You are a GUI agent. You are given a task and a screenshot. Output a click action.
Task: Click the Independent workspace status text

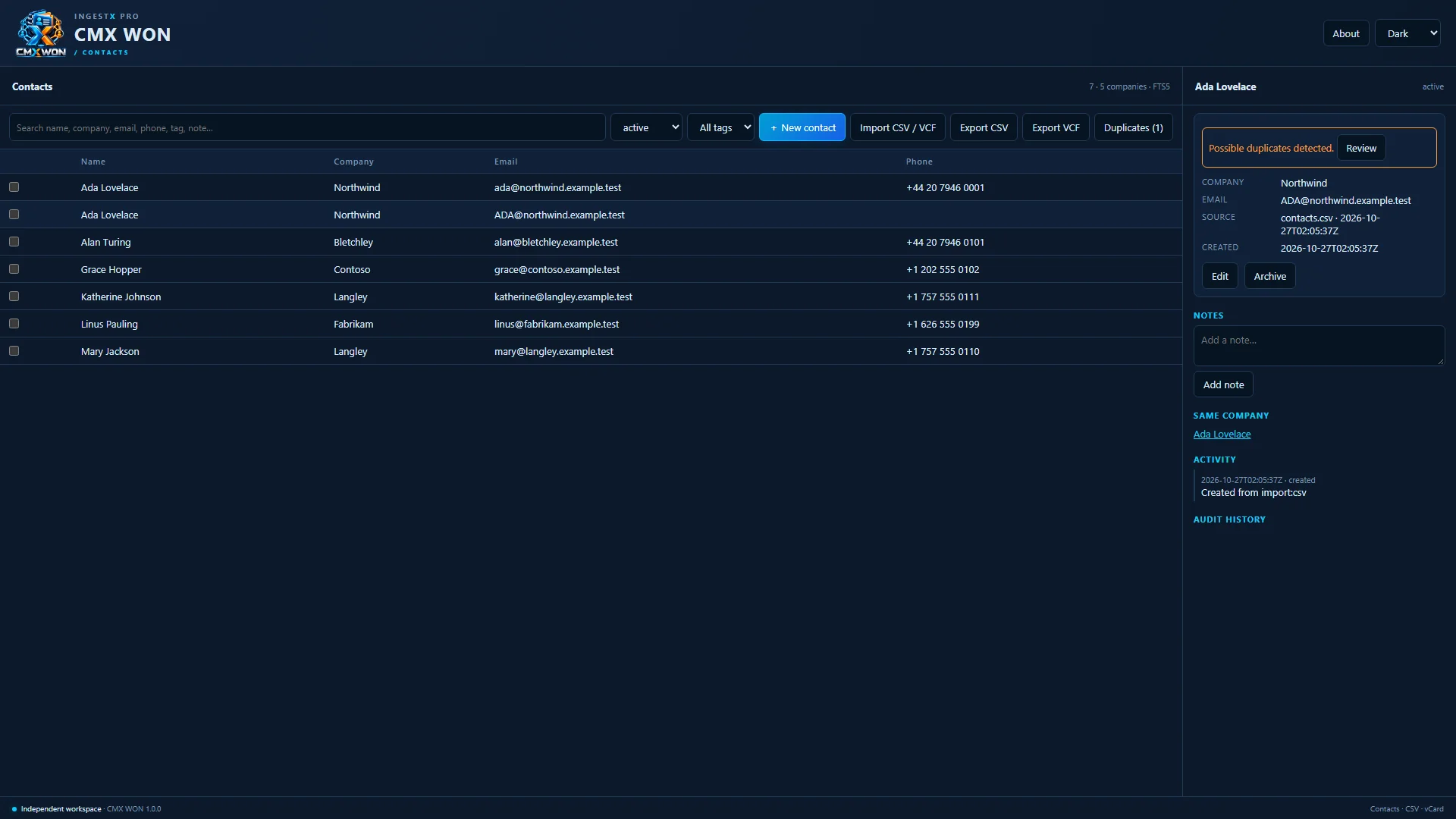61,809
